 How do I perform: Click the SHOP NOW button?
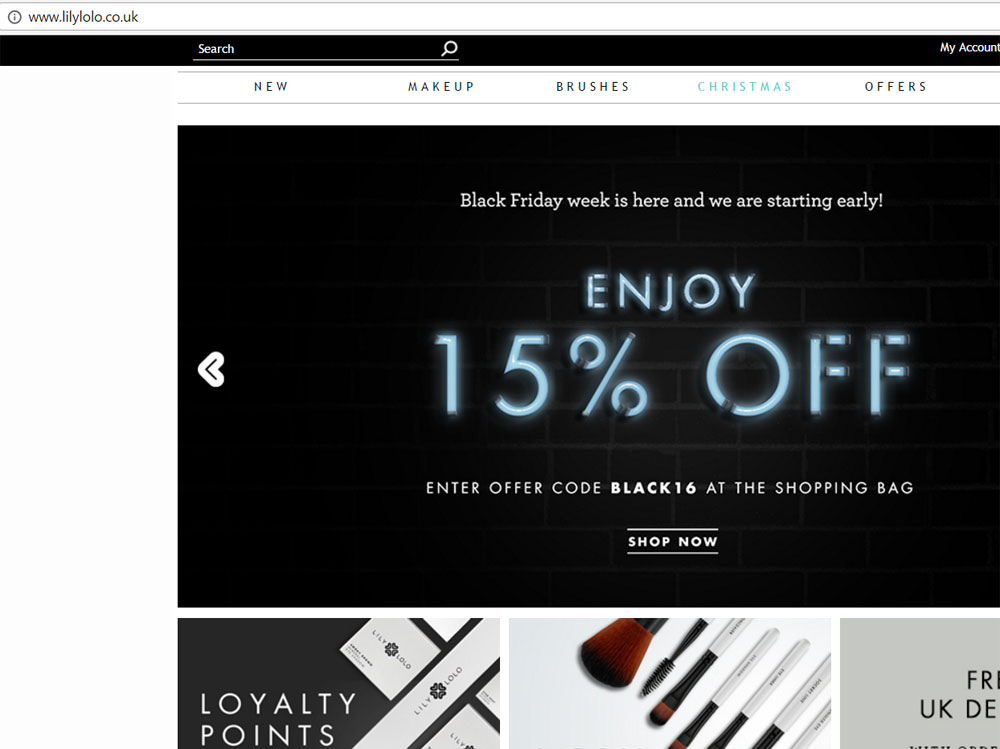(672, 542)
